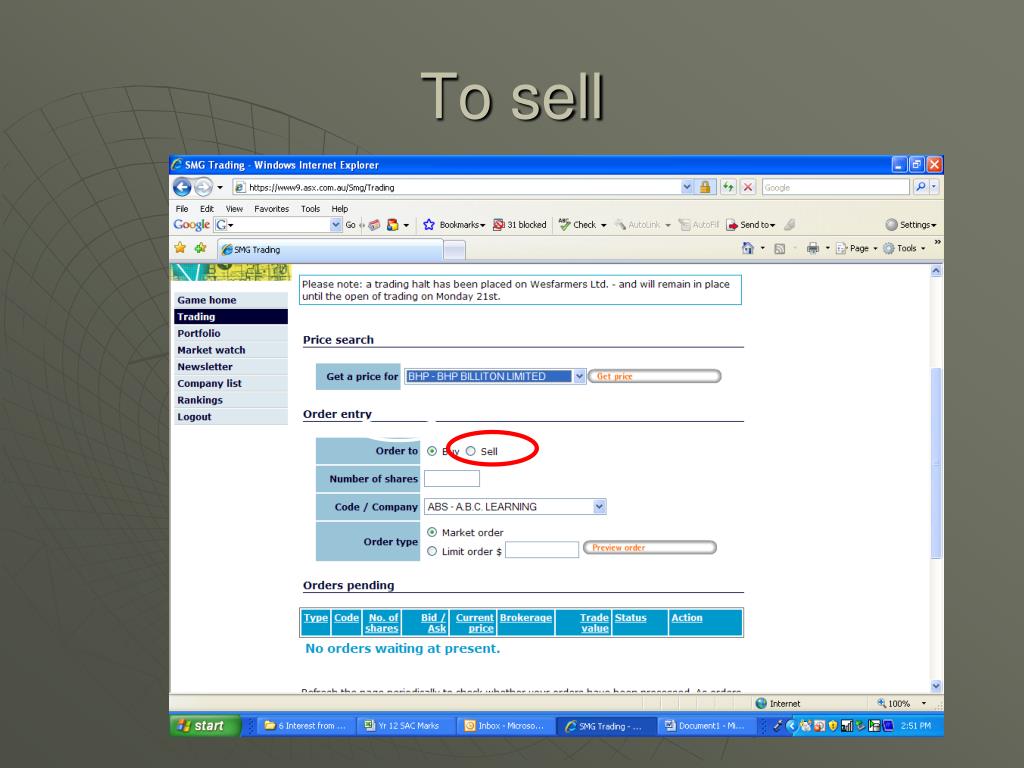Select the Sell radio button

coord(470,451)
